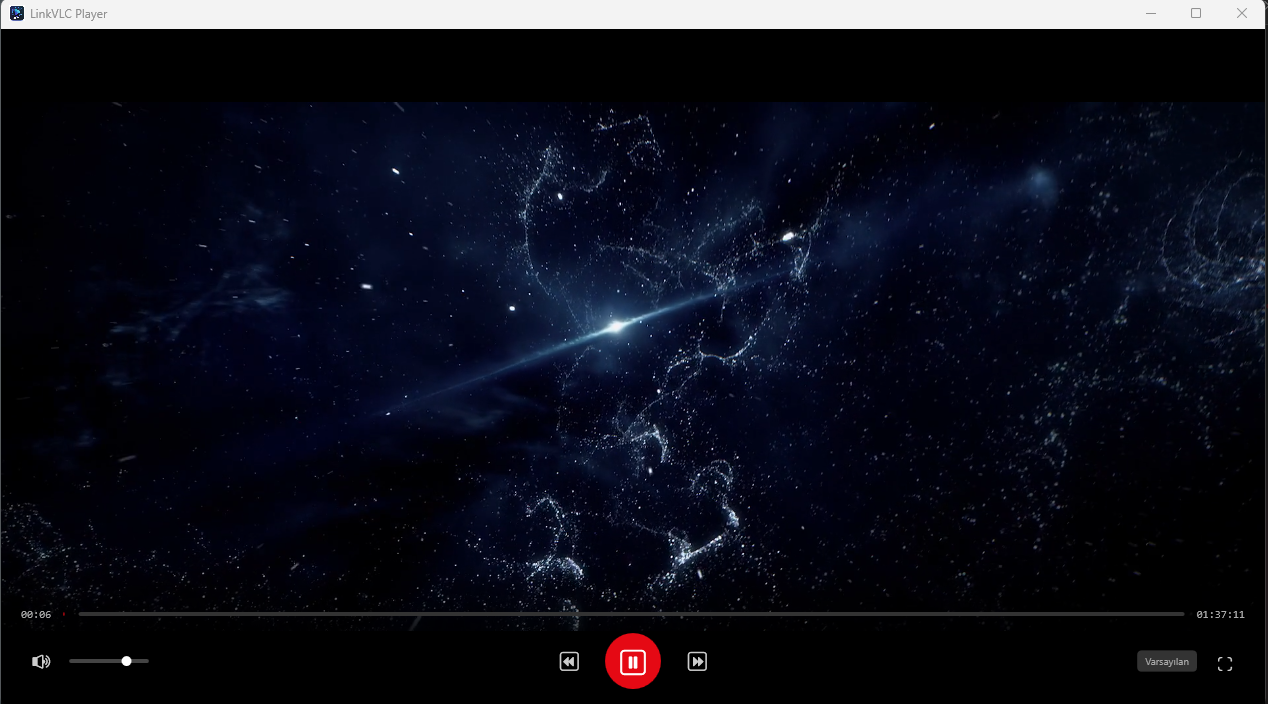
Task: Click the LinkVLC Player window title text
Action: (x=69, y=14)
